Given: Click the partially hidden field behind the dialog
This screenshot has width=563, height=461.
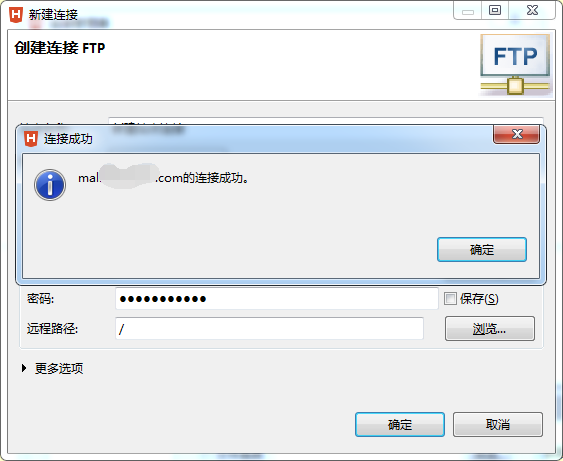Looking at the screenshot, I should 326,121.
